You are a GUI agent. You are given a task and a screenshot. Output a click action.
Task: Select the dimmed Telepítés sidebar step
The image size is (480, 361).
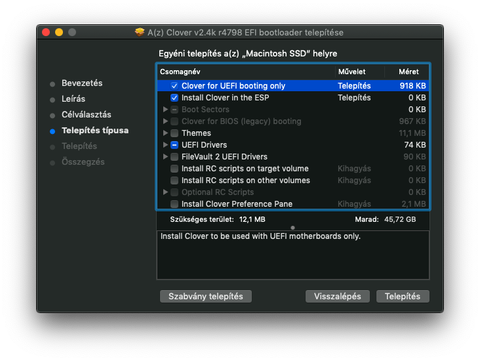[x=79, y=146]
